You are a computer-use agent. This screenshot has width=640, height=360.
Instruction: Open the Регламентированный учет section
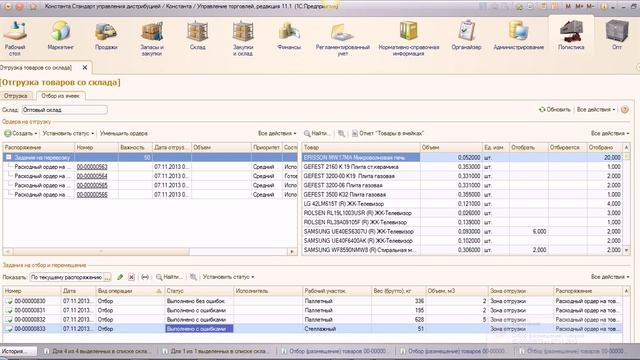tap(342, 38)
